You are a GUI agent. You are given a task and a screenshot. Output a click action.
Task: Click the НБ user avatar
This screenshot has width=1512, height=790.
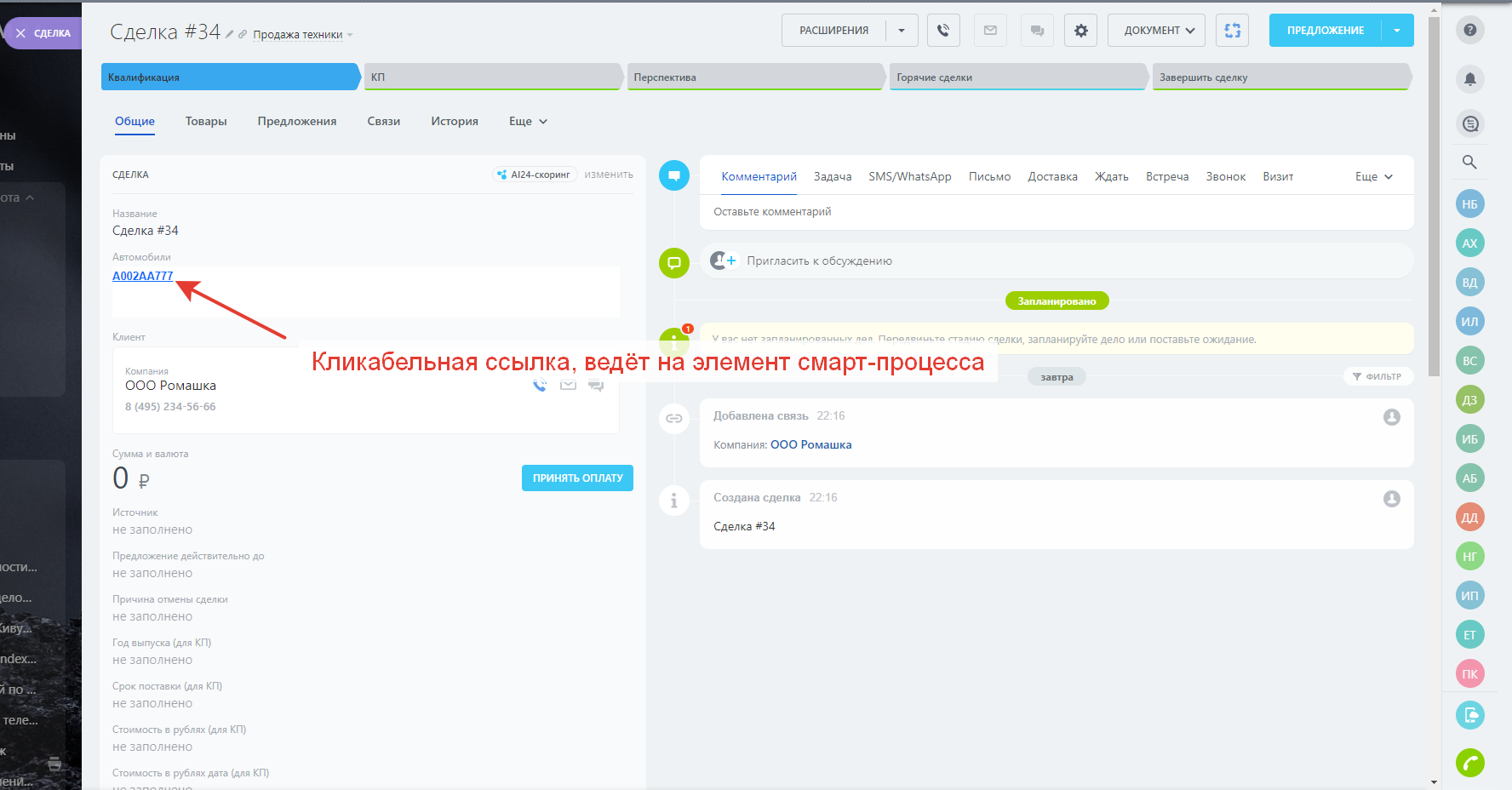coord(1469,204)
